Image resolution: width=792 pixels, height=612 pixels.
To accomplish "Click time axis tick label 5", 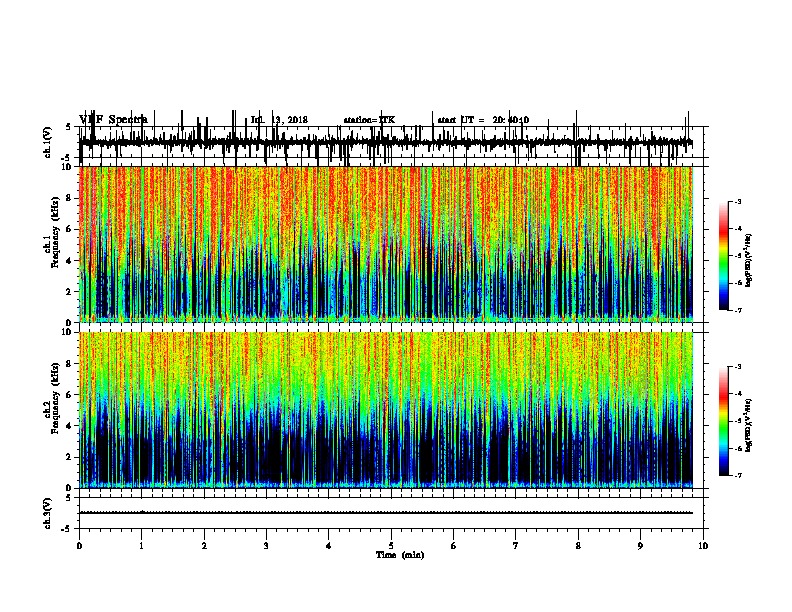I will tap(391, 546).
